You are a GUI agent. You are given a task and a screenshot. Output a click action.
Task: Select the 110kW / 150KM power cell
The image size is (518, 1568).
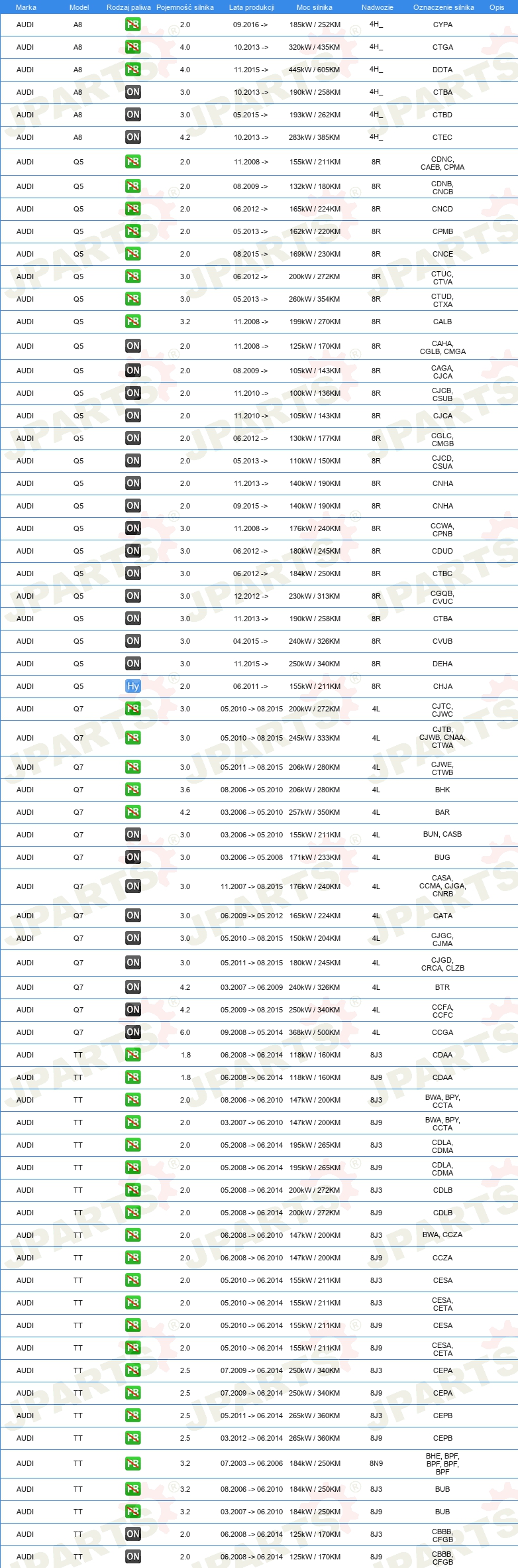click(315, 461)
